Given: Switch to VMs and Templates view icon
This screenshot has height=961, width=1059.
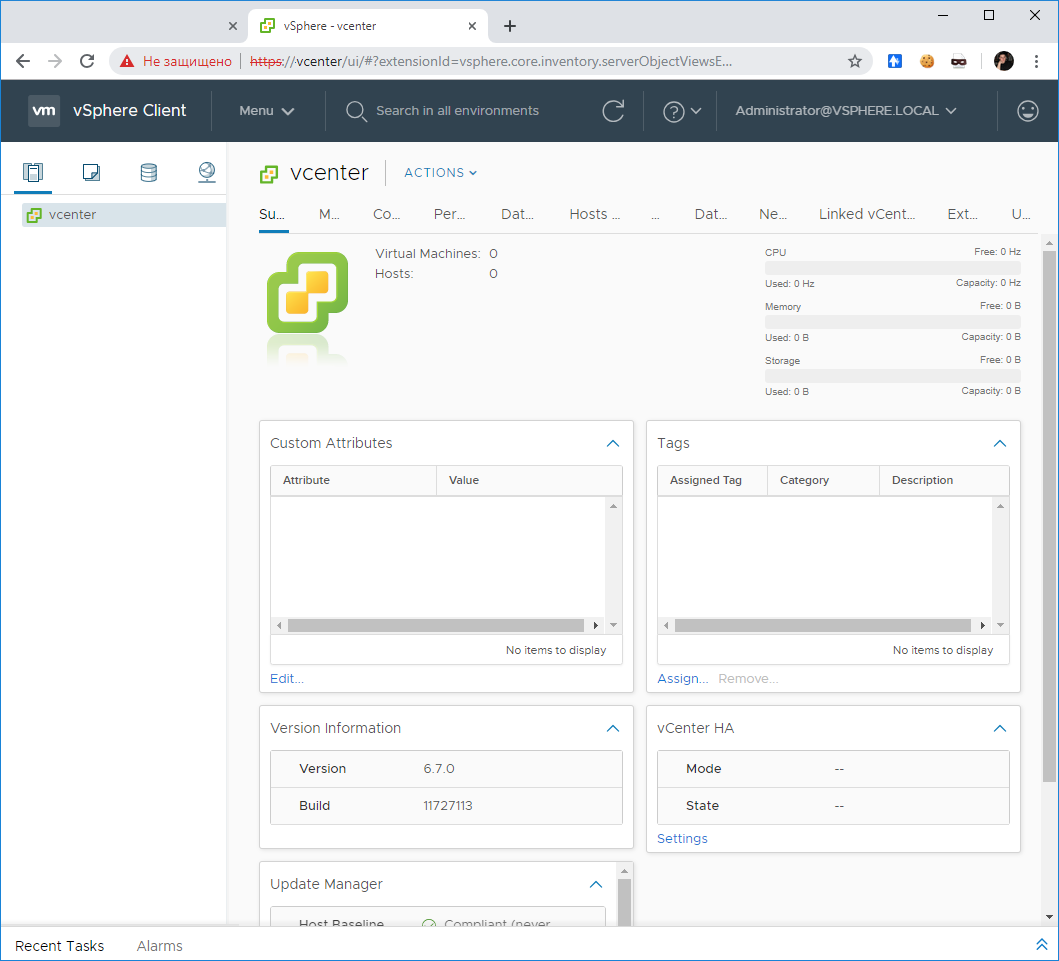Looking at the screenshot, I should 91,173.
